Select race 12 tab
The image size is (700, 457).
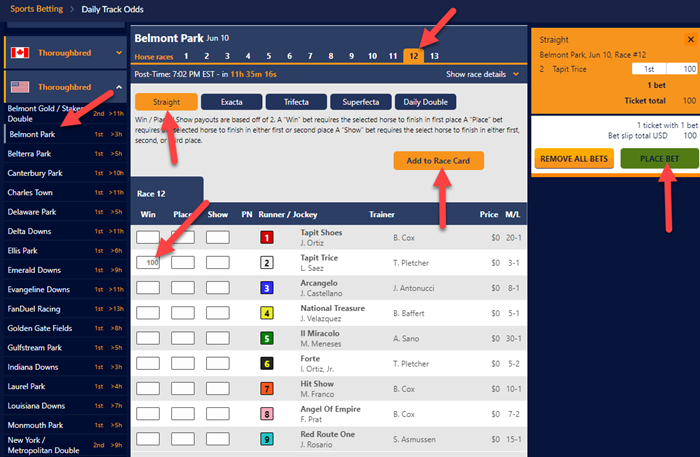click(414, 56)
